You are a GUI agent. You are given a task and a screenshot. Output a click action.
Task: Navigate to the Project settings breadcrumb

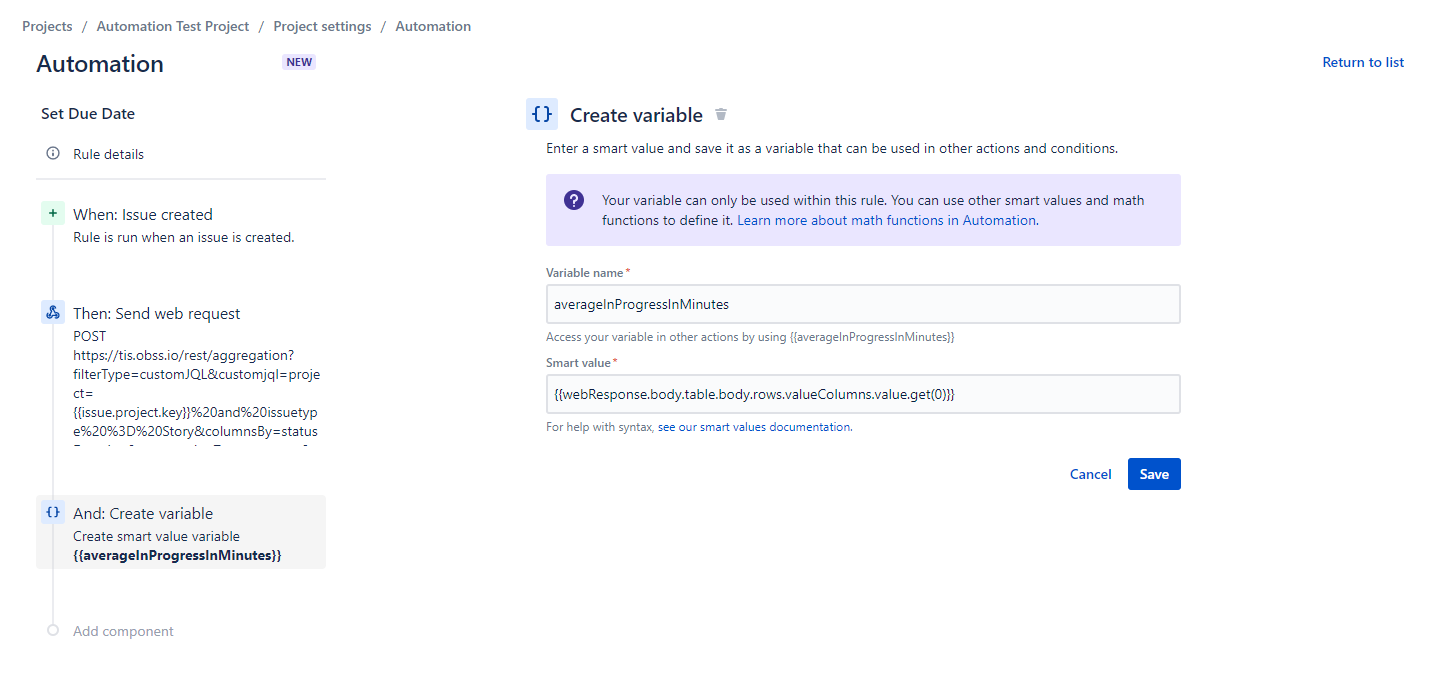pos(322,26)
